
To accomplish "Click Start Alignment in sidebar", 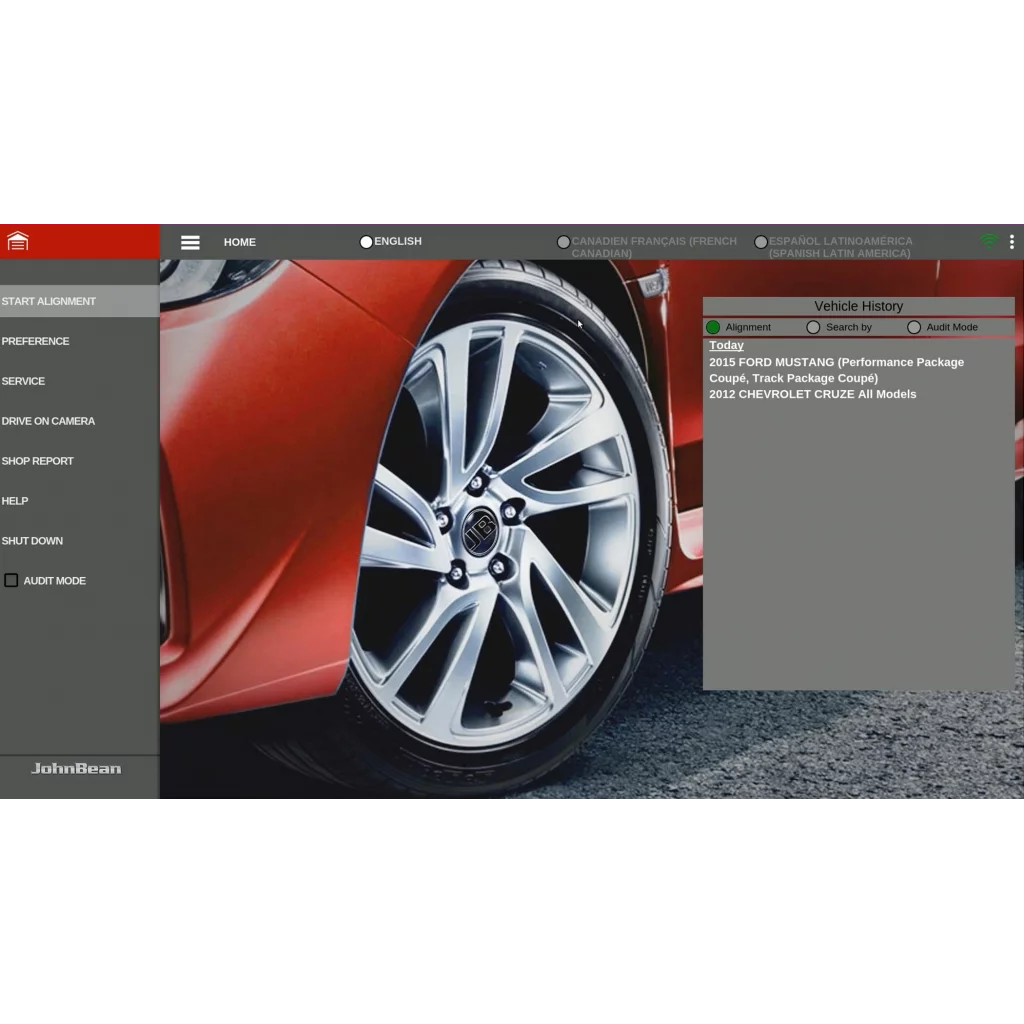I will (x=80, y=301).
